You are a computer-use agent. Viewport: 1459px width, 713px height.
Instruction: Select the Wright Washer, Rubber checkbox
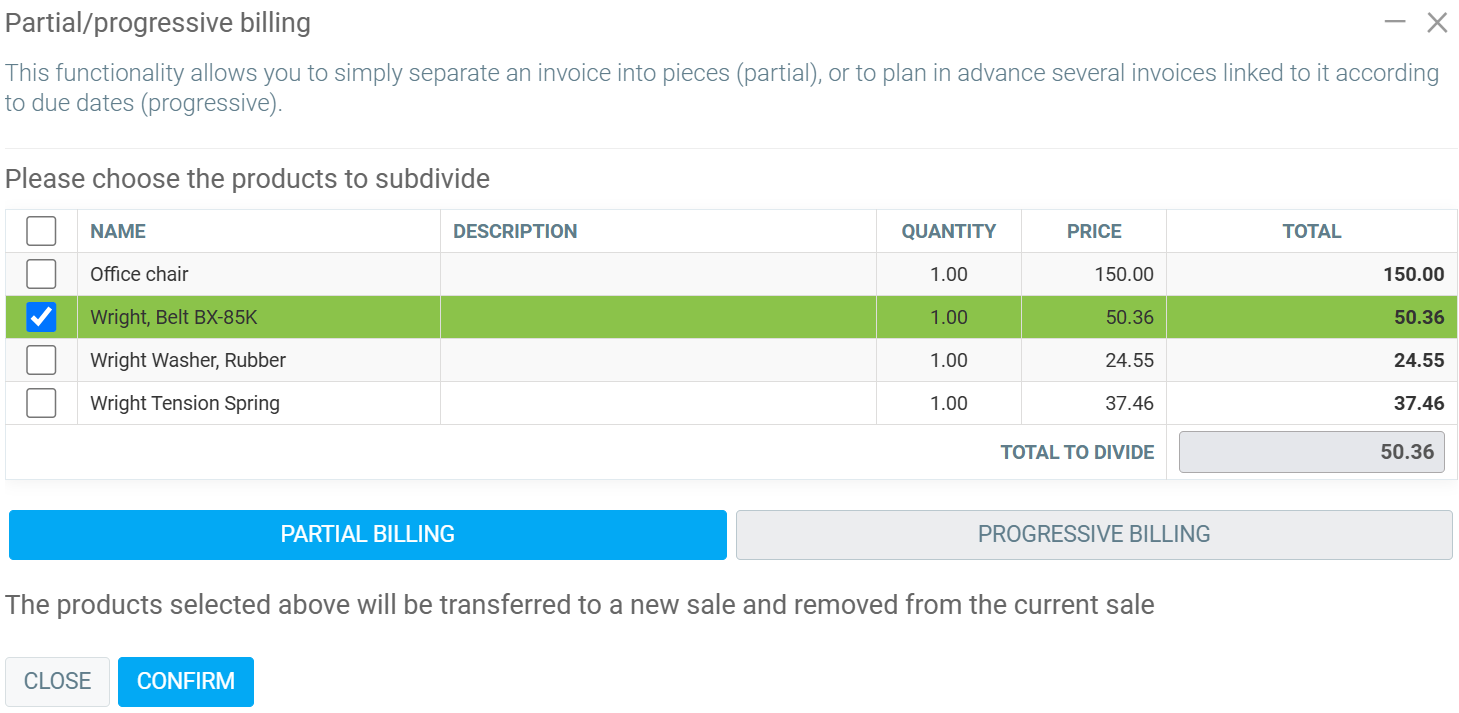(41, 360)
